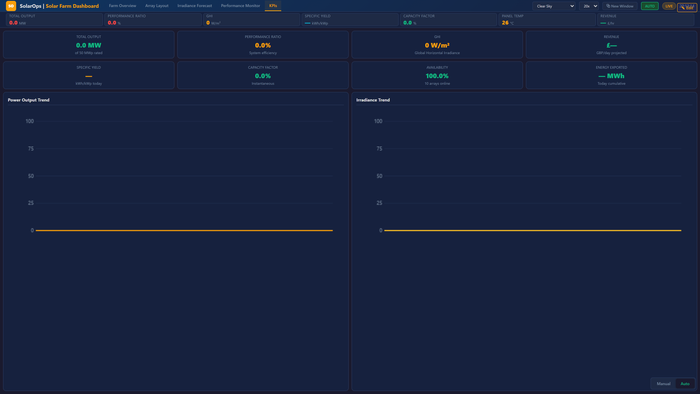The image size is (700, 394).
Task: Click the Panel Temp 26 °C tile
Action: [x=547, y=20]
